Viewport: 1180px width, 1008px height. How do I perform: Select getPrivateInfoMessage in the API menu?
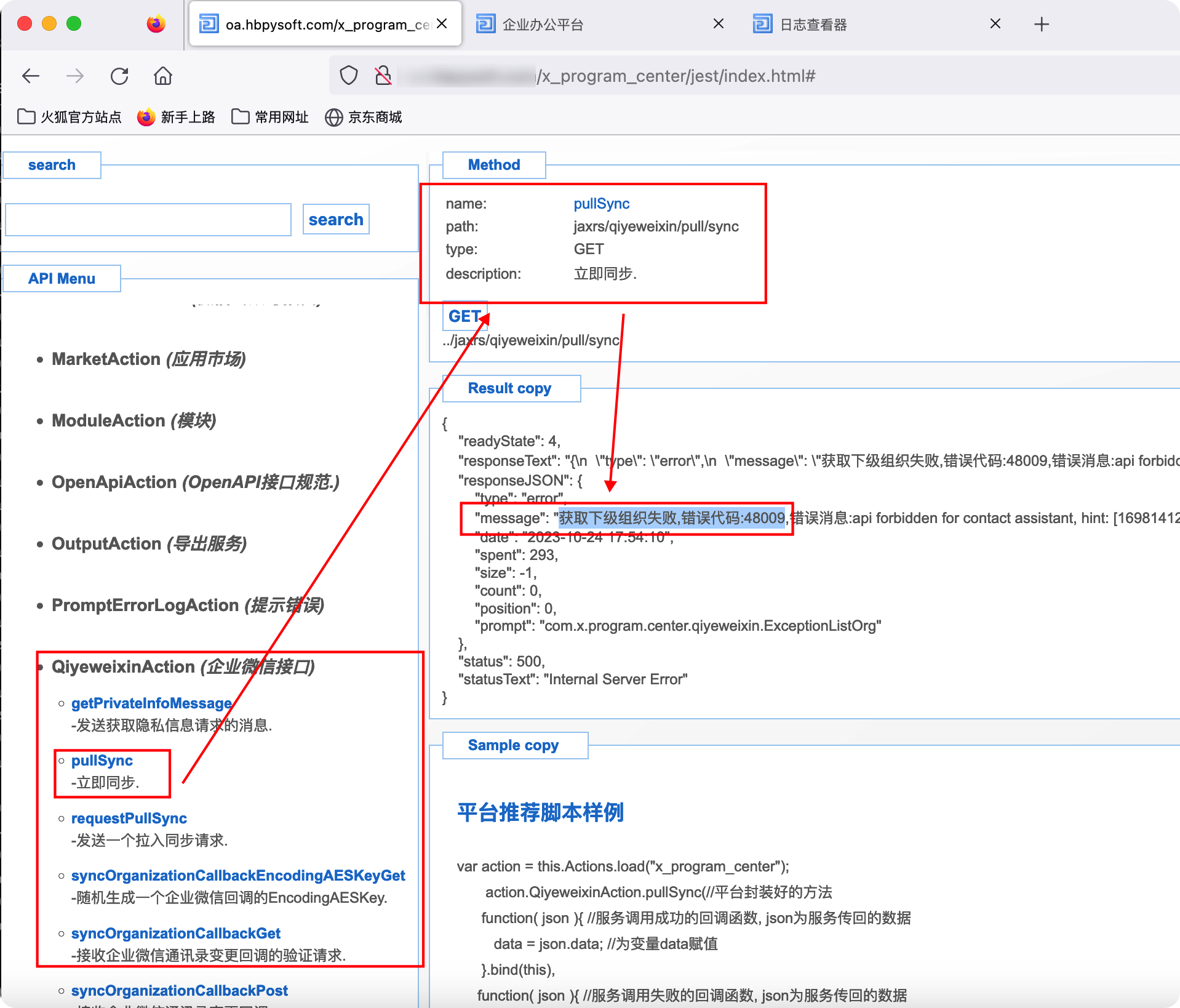(x=151, y=703)
